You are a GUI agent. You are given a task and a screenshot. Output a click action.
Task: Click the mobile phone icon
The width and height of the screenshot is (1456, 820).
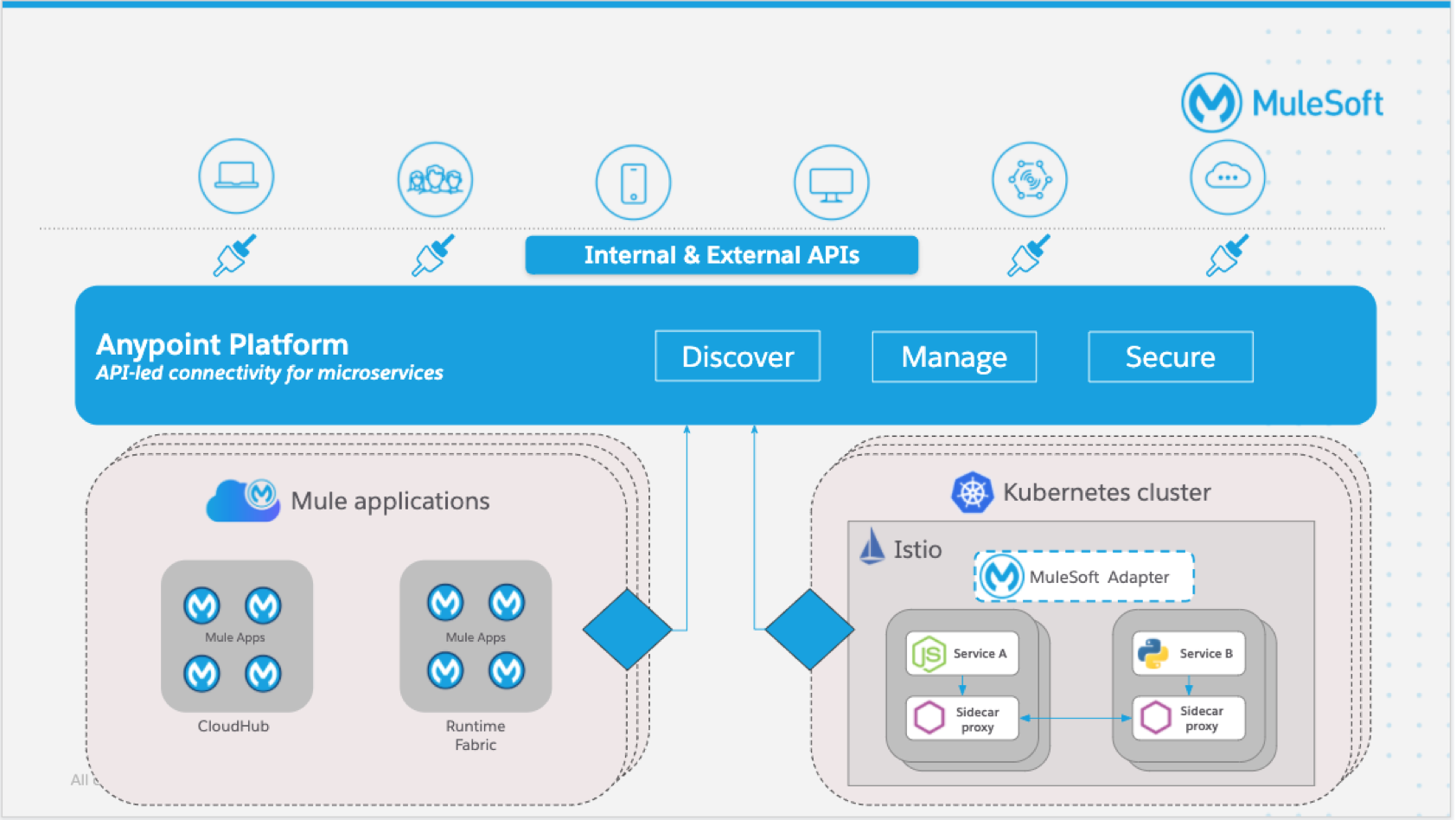click(633, 183)
